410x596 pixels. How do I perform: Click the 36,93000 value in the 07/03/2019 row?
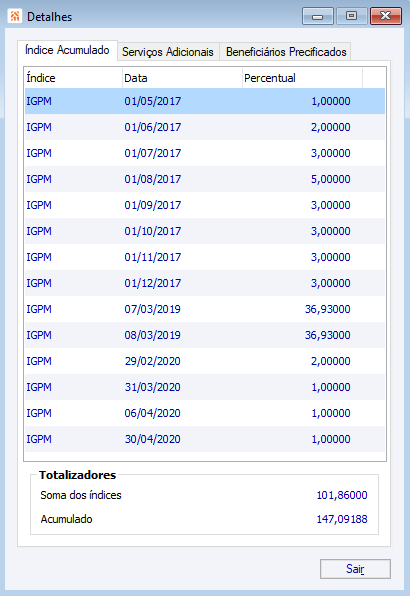[328, 309]
